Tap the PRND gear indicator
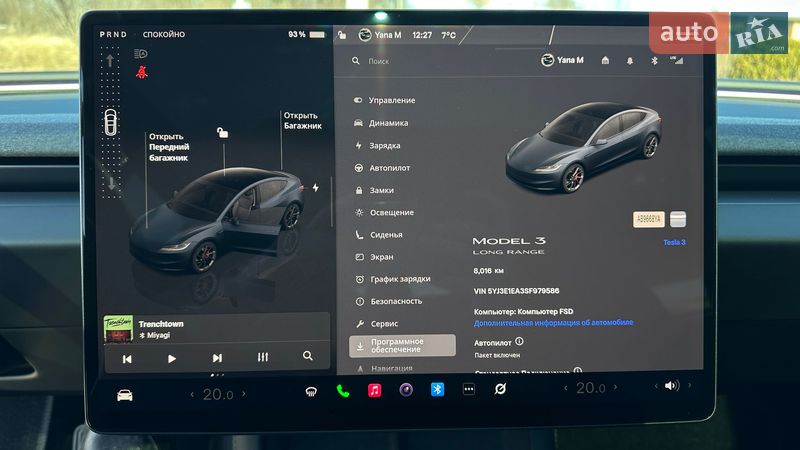 click(x=113, y=35)
